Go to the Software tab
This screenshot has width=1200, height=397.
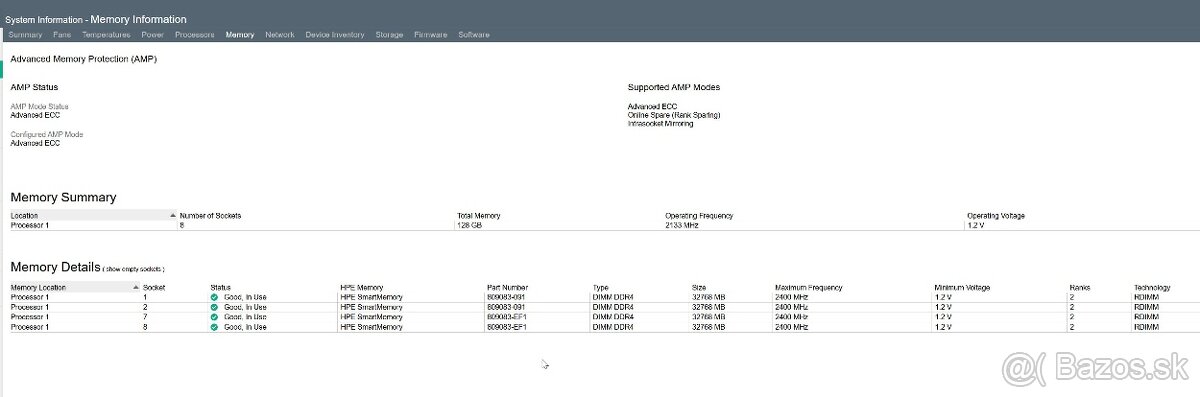pos(474,35)
